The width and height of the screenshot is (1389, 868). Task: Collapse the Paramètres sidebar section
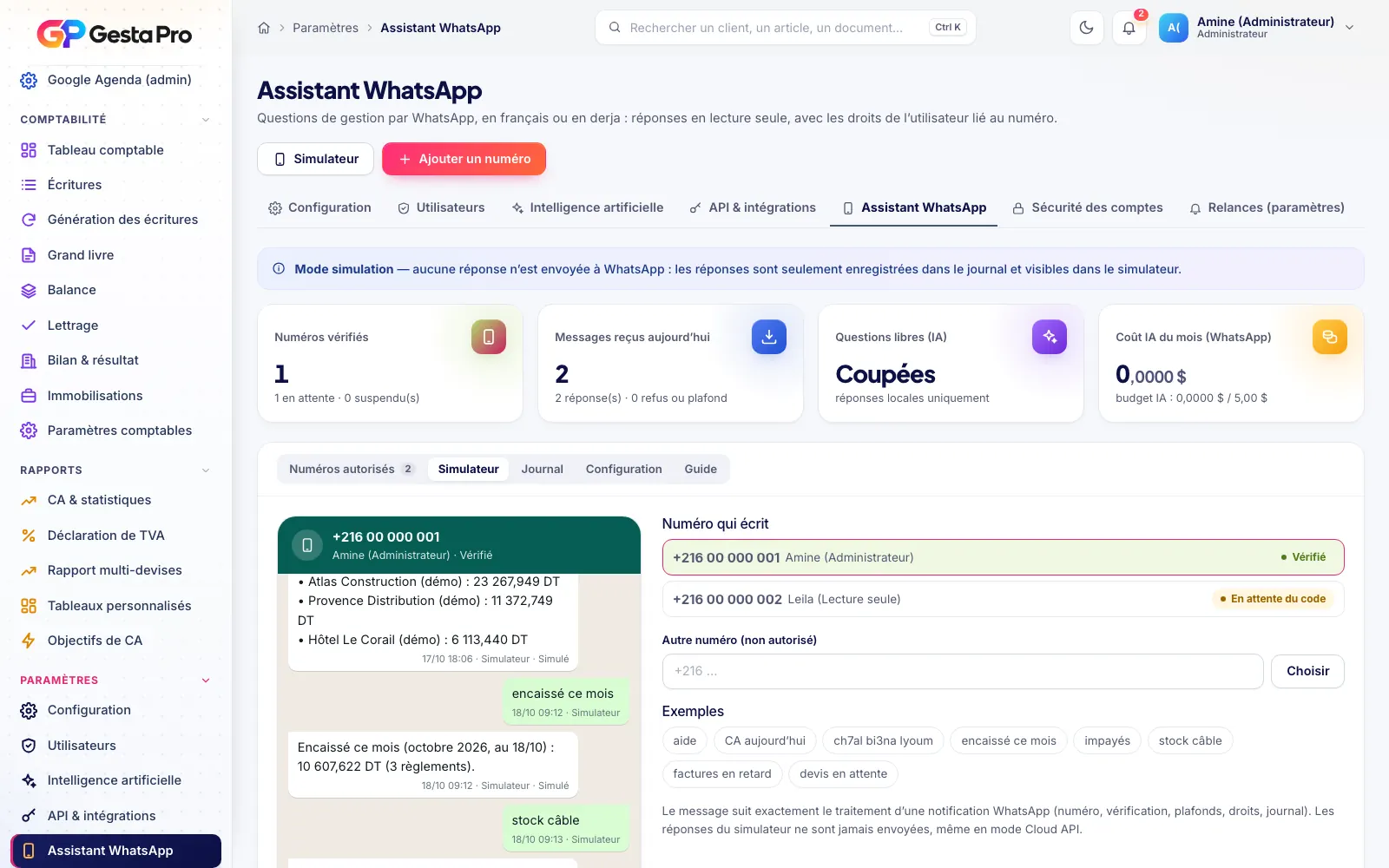click(206, 681)
